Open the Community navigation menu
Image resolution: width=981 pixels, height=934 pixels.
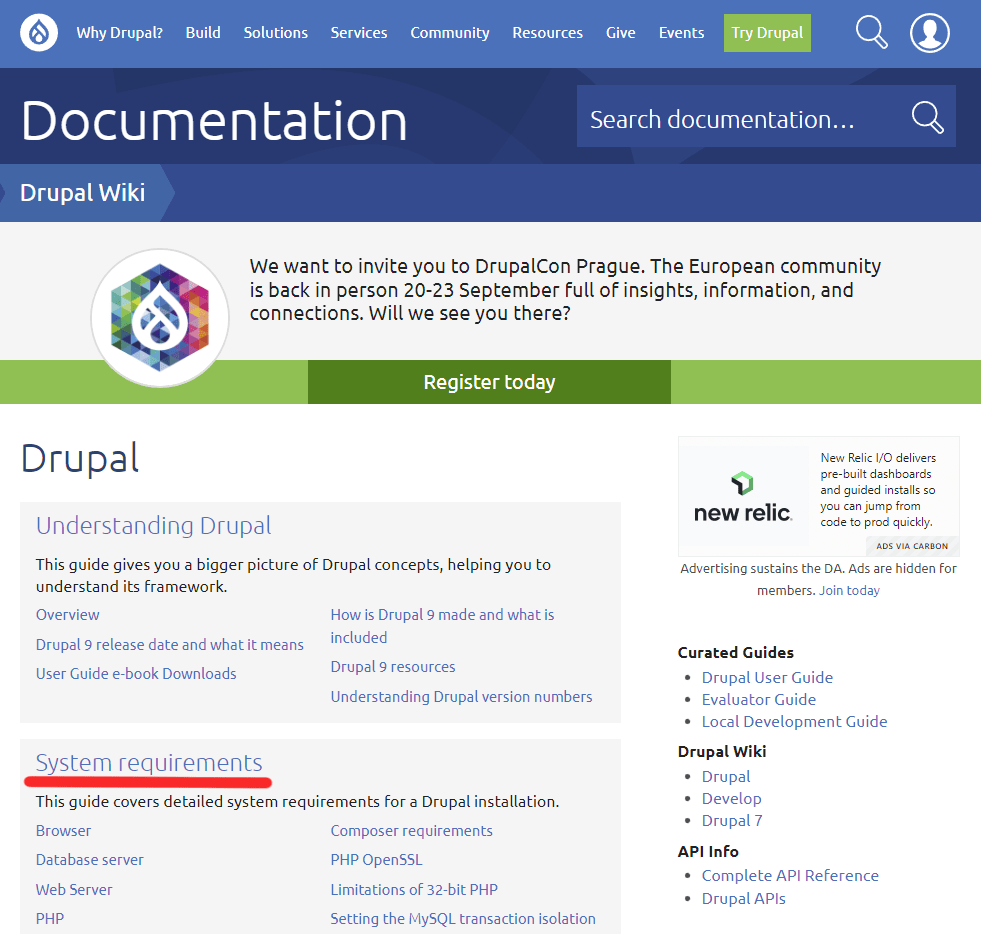pyautogui.click(x=449, y=33)
